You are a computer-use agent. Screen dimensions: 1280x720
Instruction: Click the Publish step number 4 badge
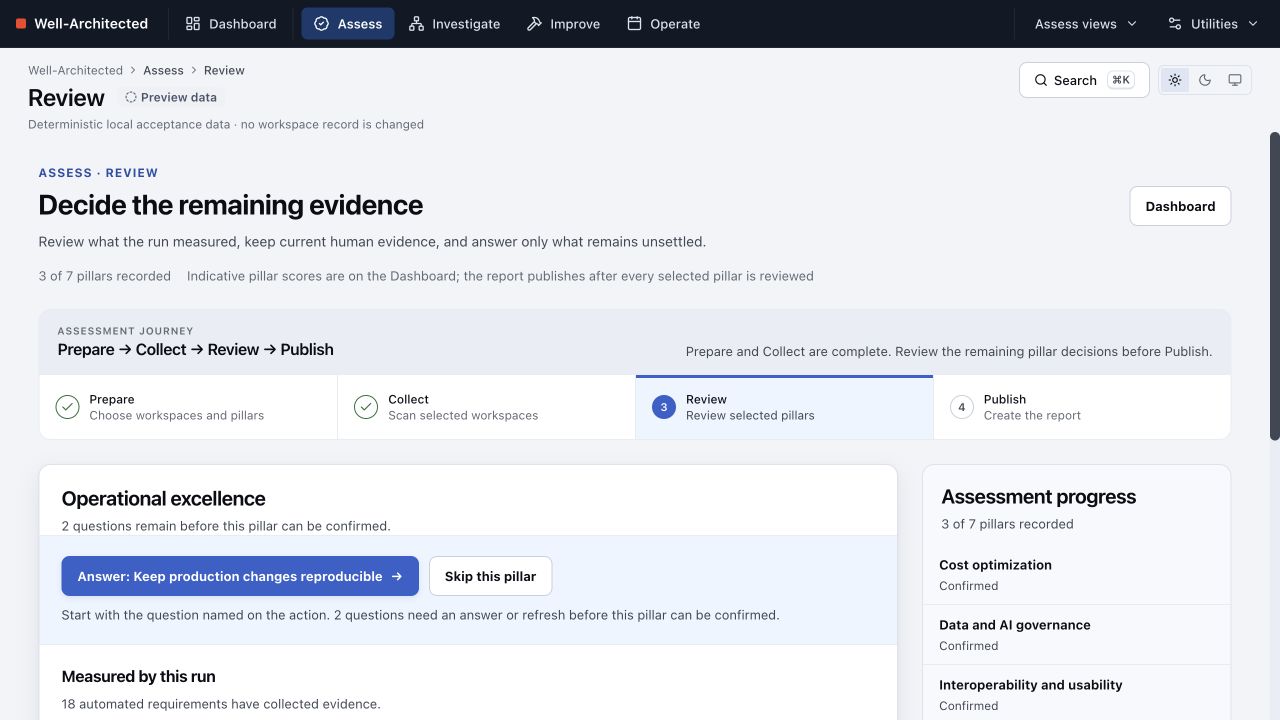tap(962, 407)
